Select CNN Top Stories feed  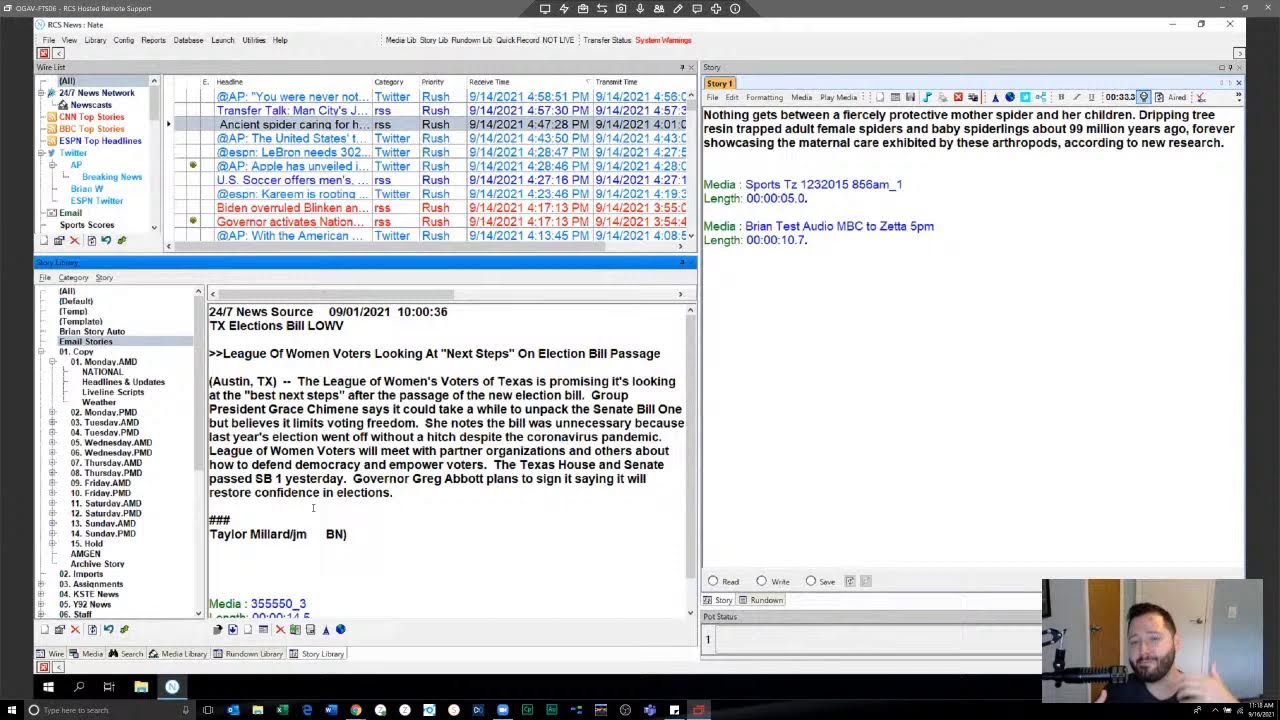click(x=91, y=117)
